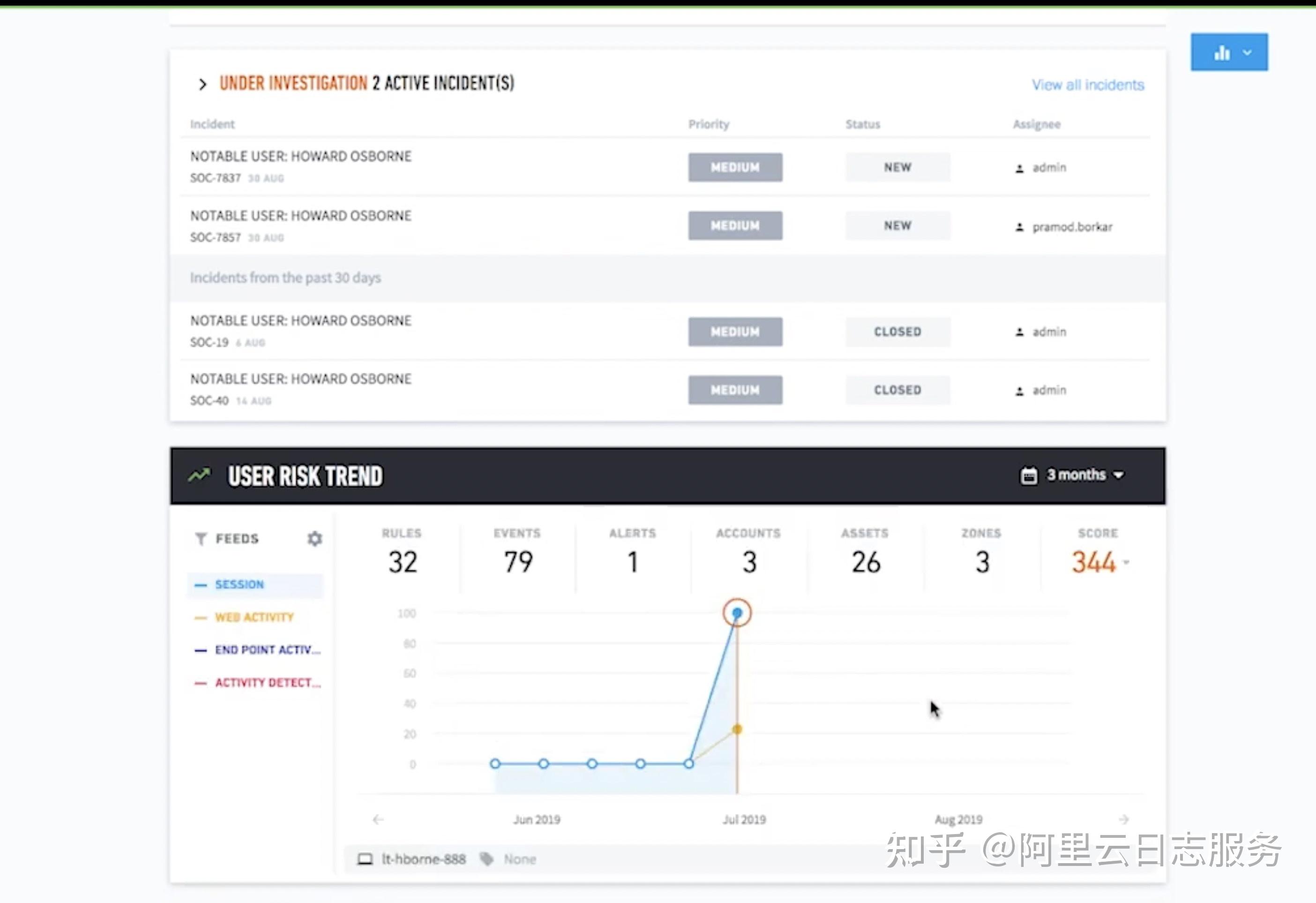Click the Priority column header
Viewport: 1316px width, 903px height.
[709, 123]
